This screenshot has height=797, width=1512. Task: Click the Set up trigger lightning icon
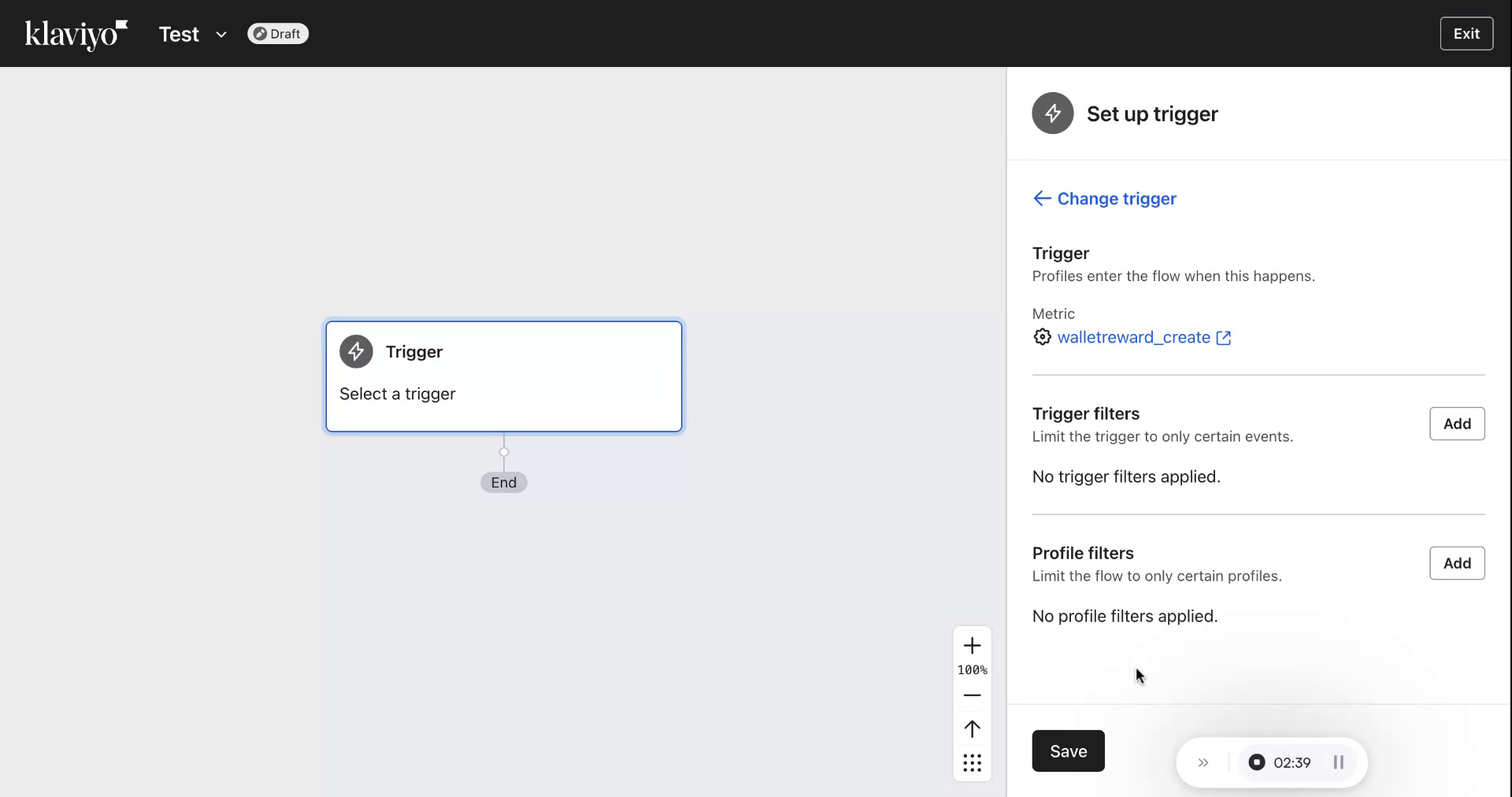point(1053,113)
